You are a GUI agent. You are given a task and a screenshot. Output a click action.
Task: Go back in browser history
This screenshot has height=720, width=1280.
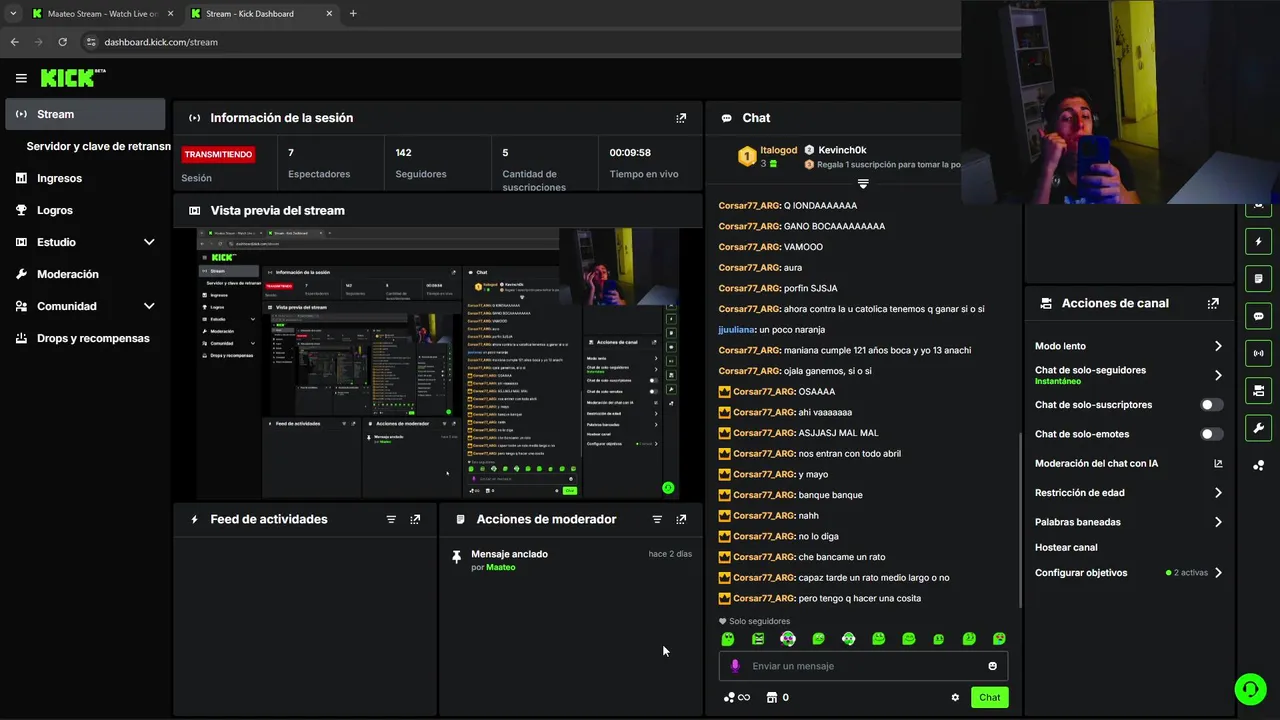(x=14, y=42)
